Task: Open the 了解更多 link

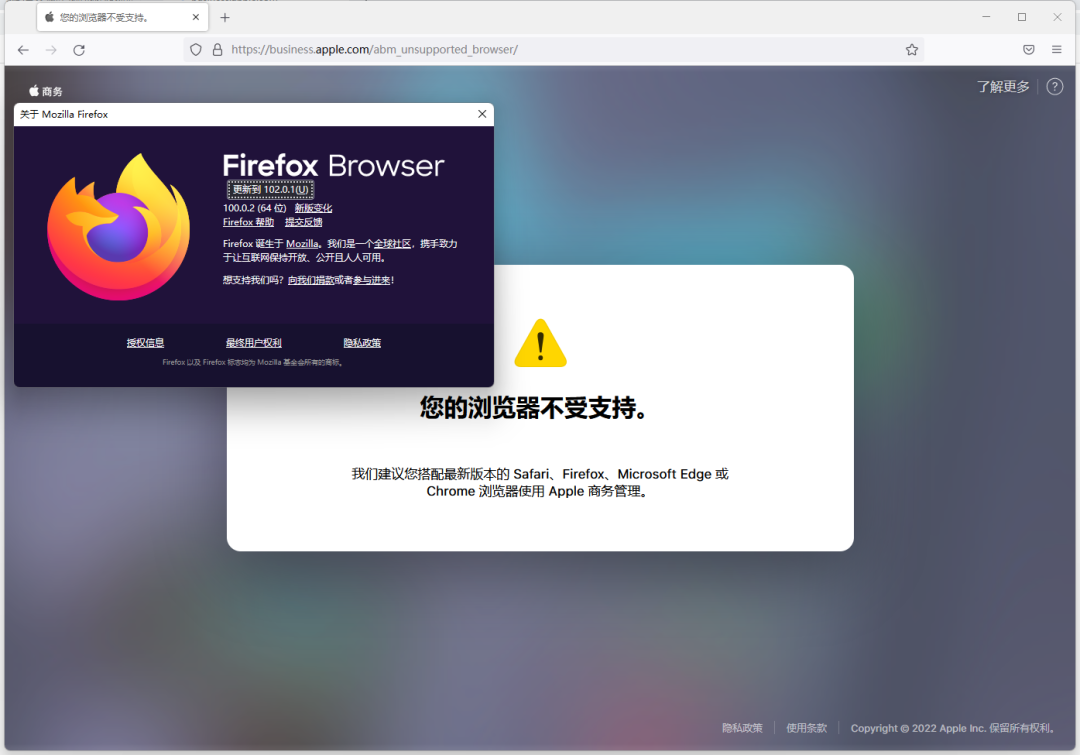Action: coord(1002,86)
